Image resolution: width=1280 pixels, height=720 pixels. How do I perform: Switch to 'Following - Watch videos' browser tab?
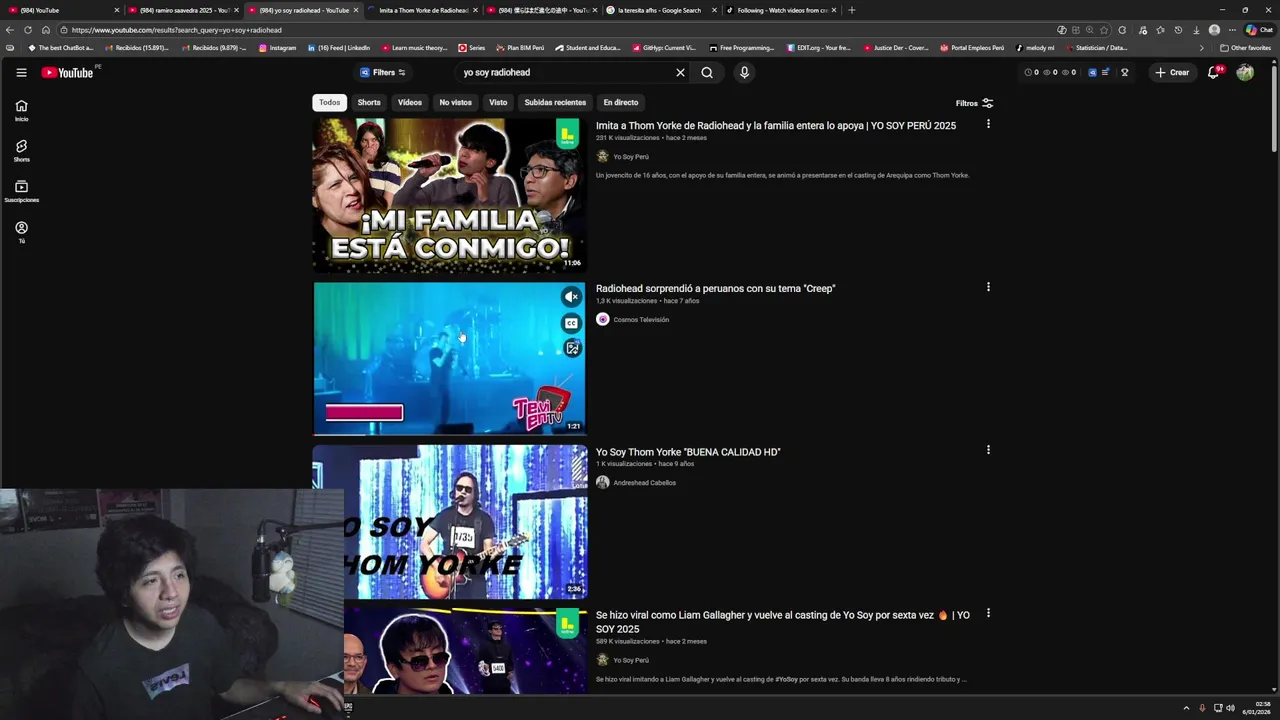pos(780,10)
